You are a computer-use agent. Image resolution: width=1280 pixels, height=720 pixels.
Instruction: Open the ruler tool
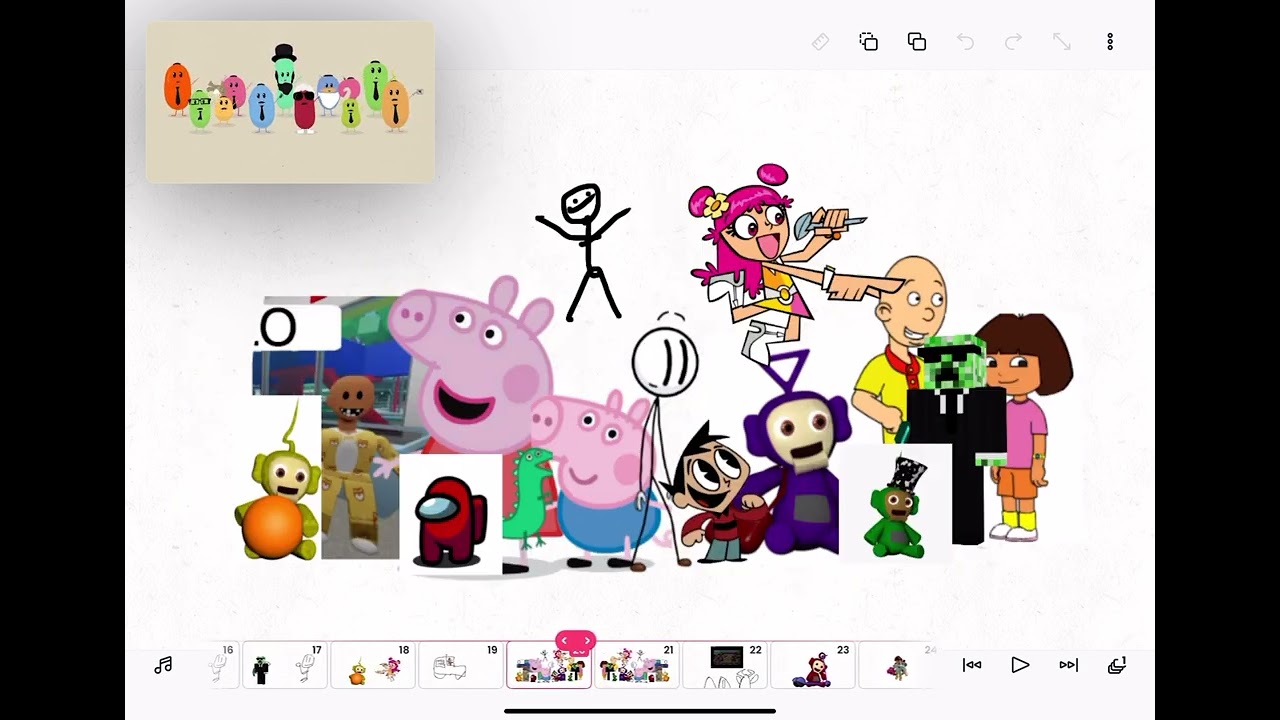pyautogui.click(x=820, y=42)
